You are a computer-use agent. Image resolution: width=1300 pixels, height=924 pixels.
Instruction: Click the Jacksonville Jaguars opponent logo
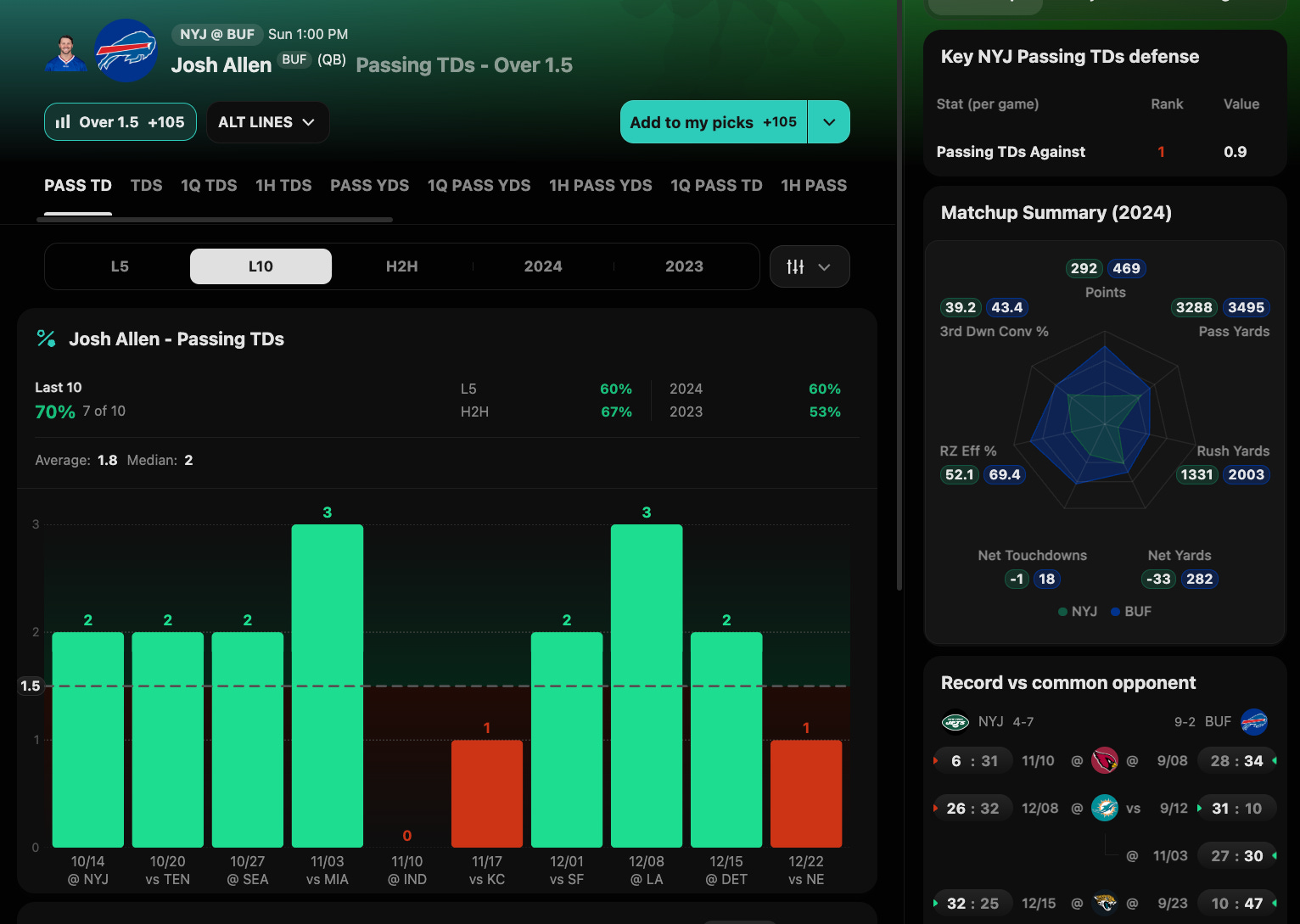tap(1104, 903)
